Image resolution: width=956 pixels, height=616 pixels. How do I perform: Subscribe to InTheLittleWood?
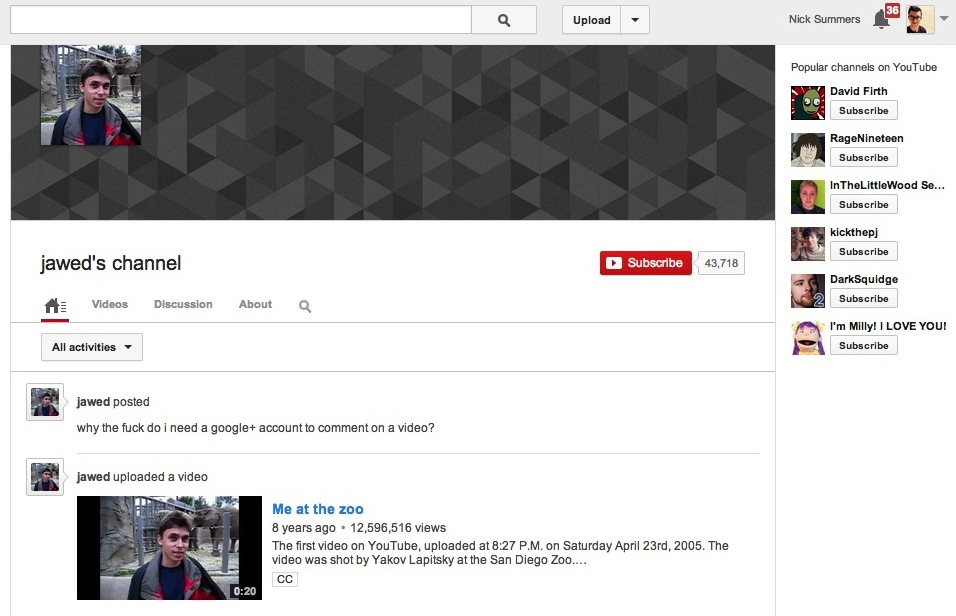click(x=863, y=204)
